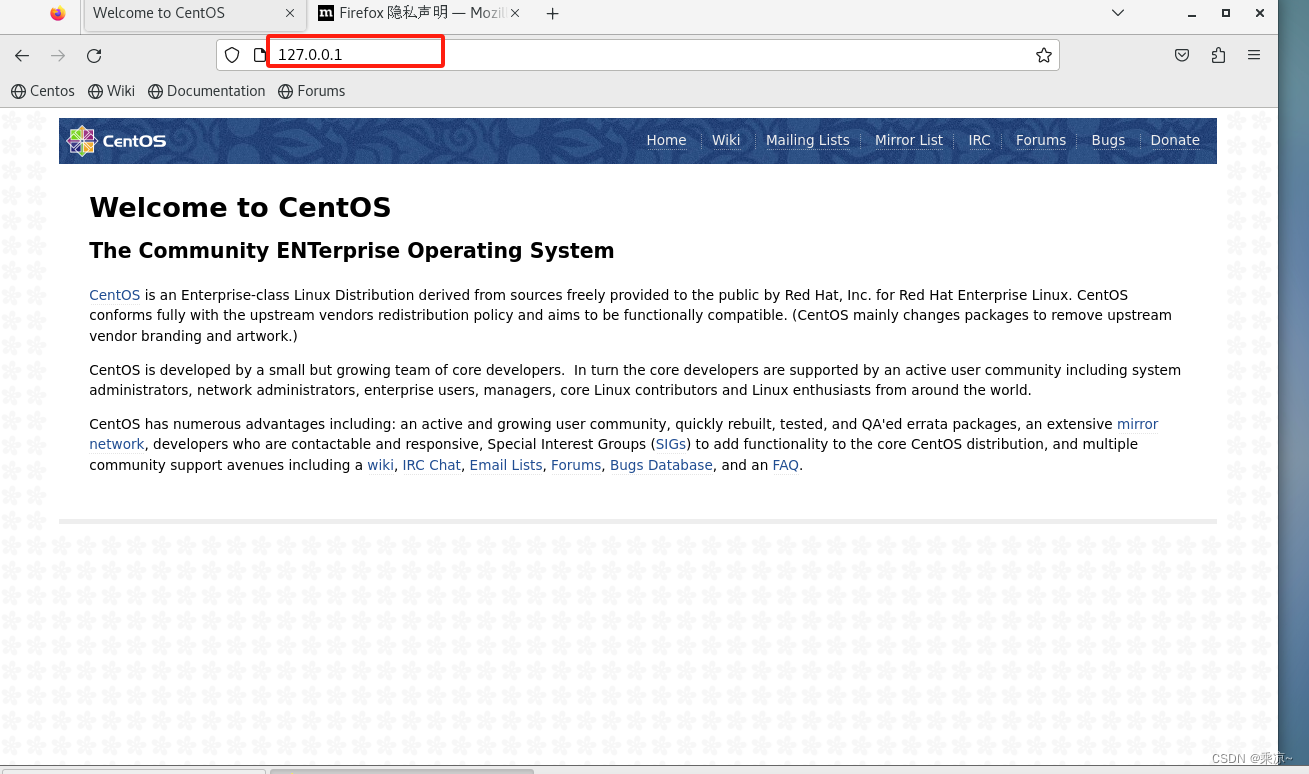Reload the current page
This screenshot has width=1309, height=774.
click(x=94, y=56)
